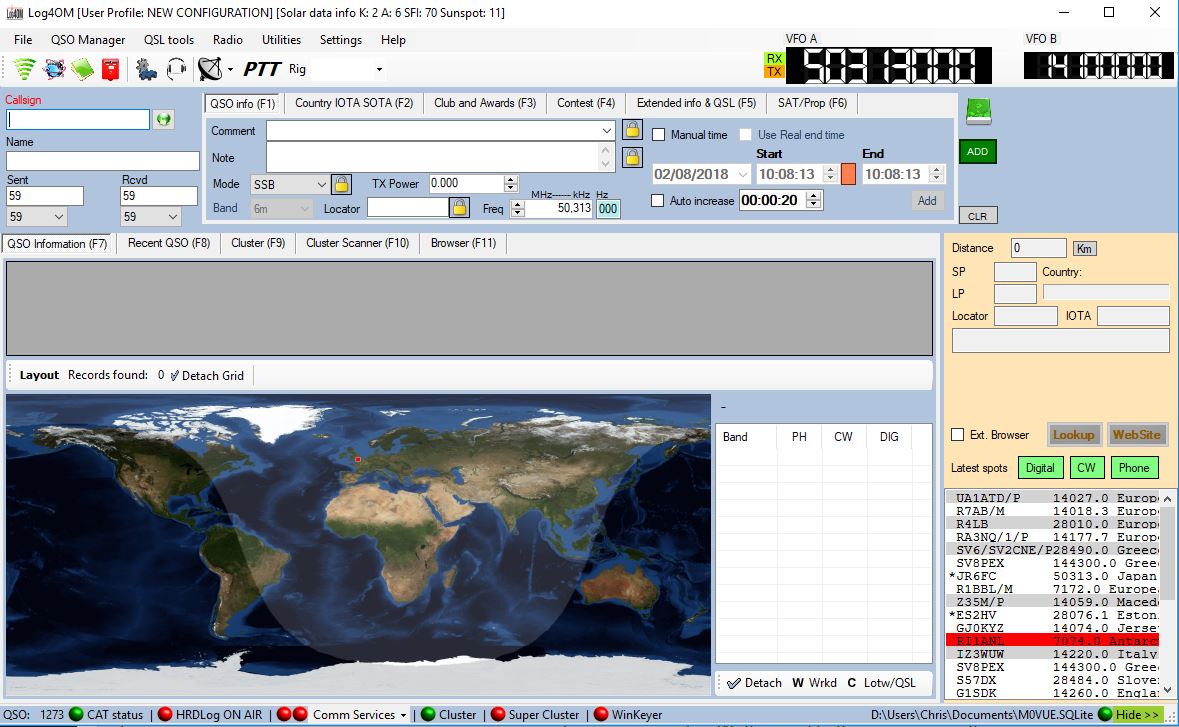Image resolution: width=1179 pixels, height=727 pixels.
Task: Click the Detach Grid checkmark icon
Action: (174, 375)
